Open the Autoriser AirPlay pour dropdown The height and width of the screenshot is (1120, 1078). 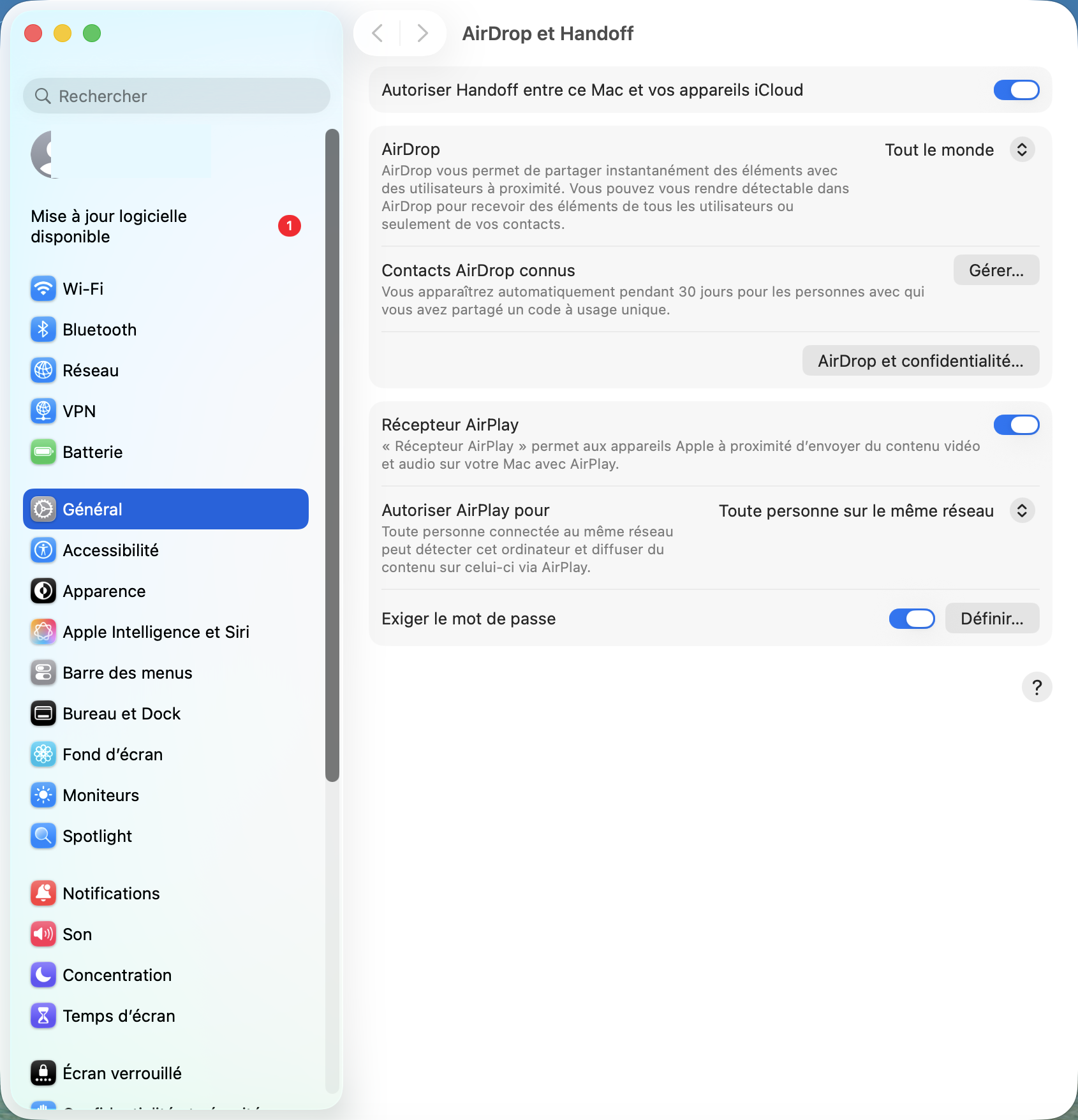coord(1023,511)
